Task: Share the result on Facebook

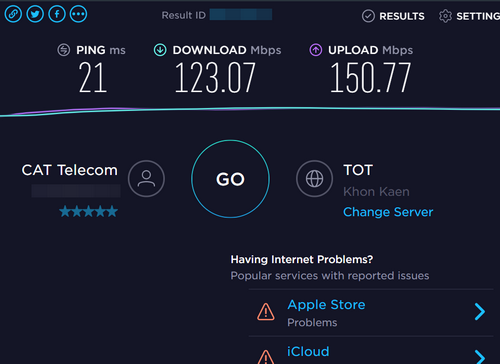Action: pos(57,14)
